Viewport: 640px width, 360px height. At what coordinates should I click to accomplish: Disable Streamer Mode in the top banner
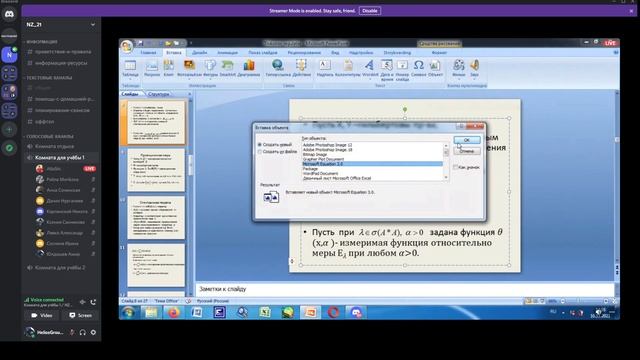370,11
